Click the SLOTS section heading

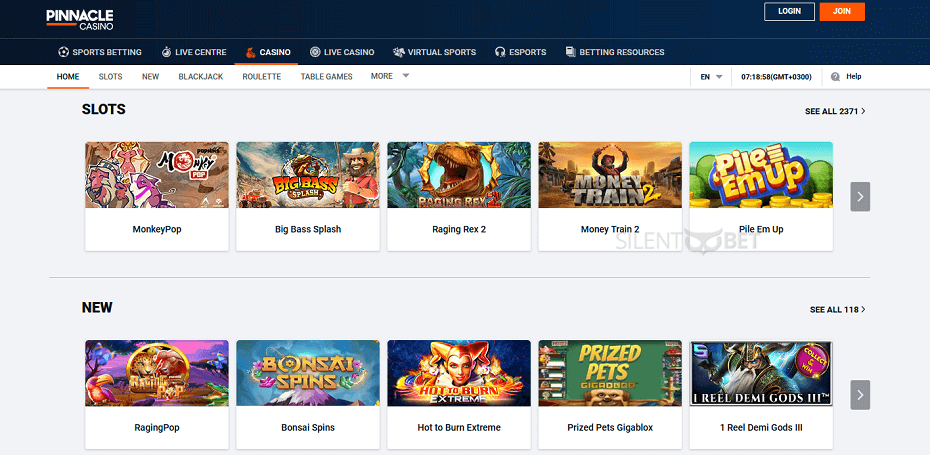(104, 110)
